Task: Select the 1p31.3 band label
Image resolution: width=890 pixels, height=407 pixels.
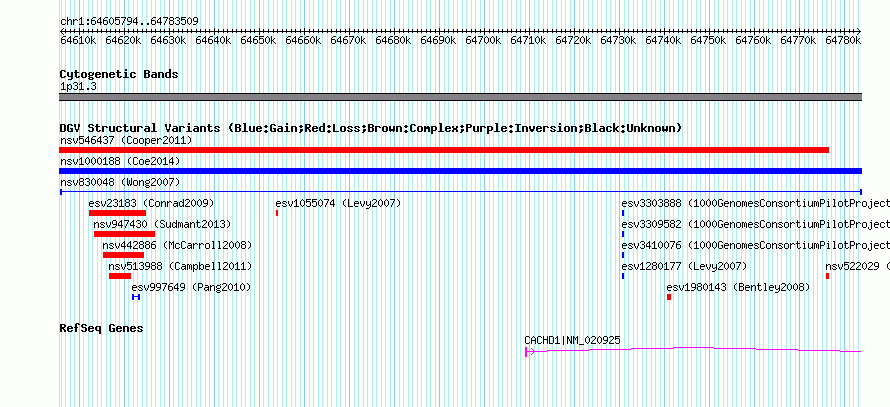Action: (78, 87)
